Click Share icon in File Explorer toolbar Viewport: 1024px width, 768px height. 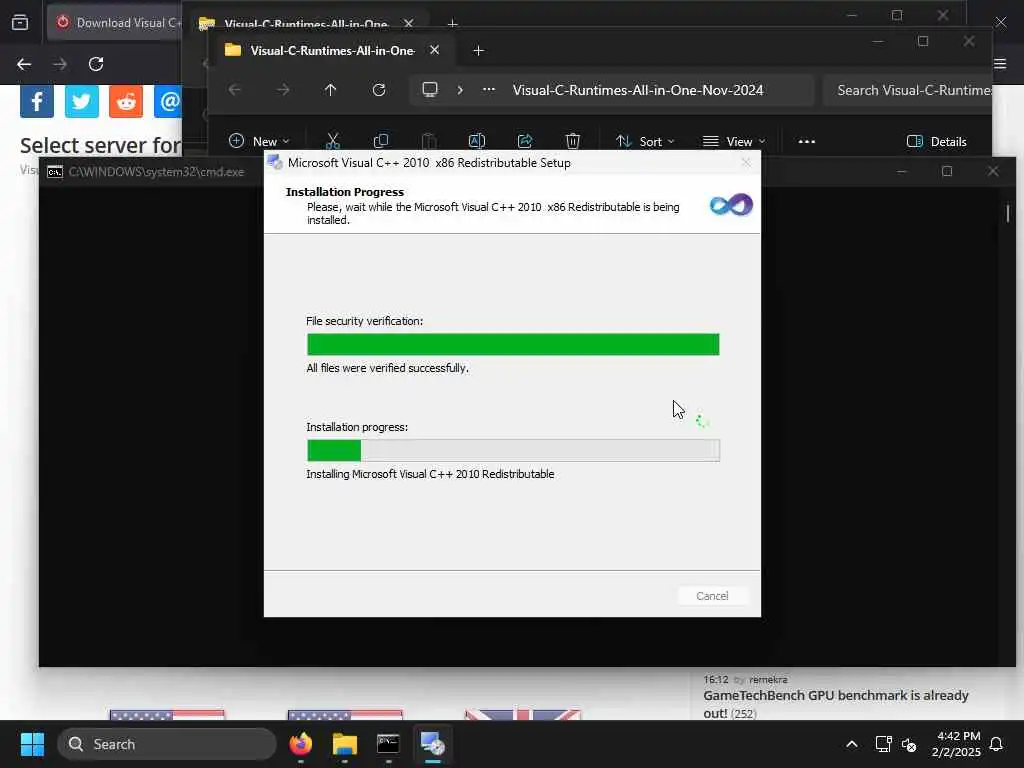point(525,141)
